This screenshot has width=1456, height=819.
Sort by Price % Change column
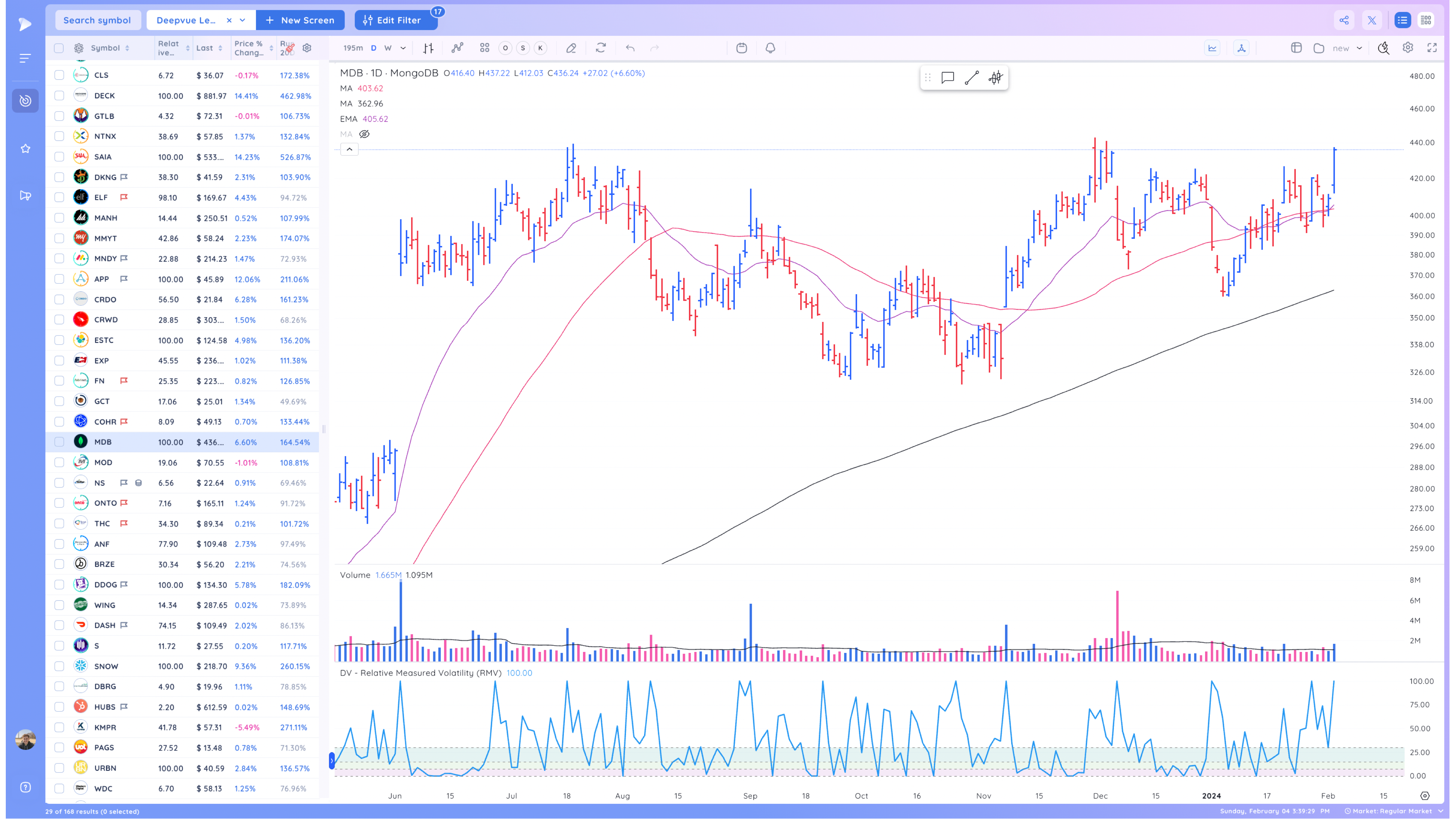pyautogui.click(x=254, y=48)
